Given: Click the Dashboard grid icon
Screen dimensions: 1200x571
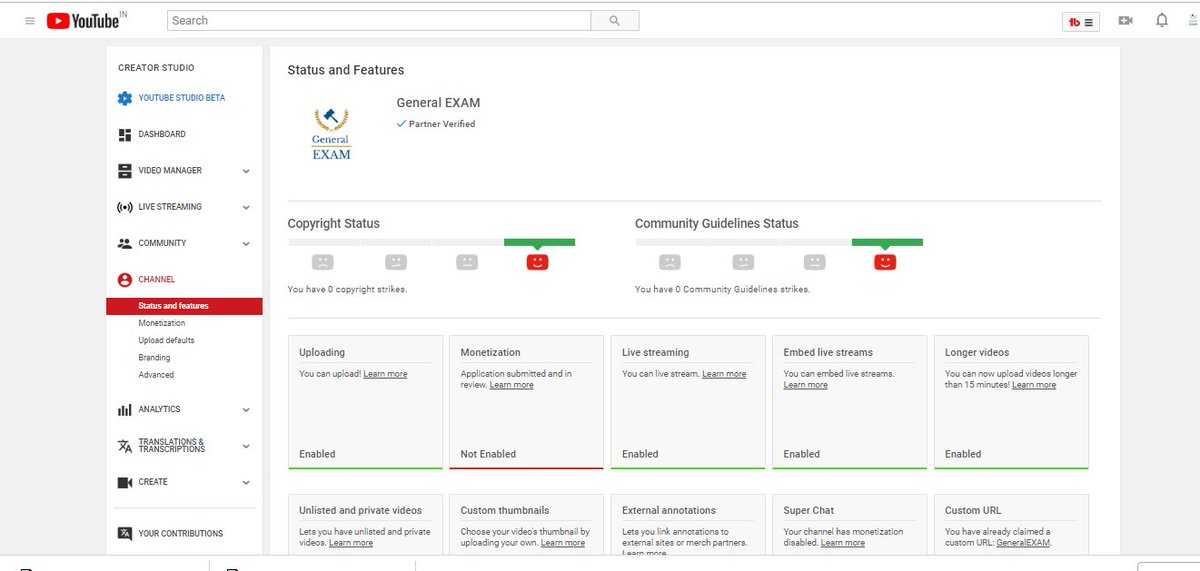Looking at the screenshot, I should (125, 134).
